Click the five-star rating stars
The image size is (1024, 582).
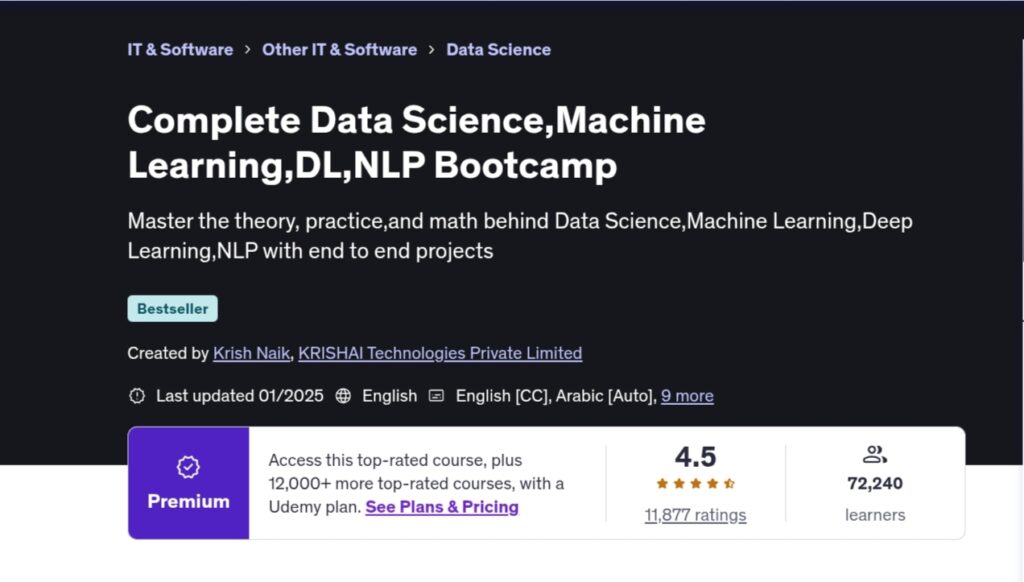click(696, 483)
